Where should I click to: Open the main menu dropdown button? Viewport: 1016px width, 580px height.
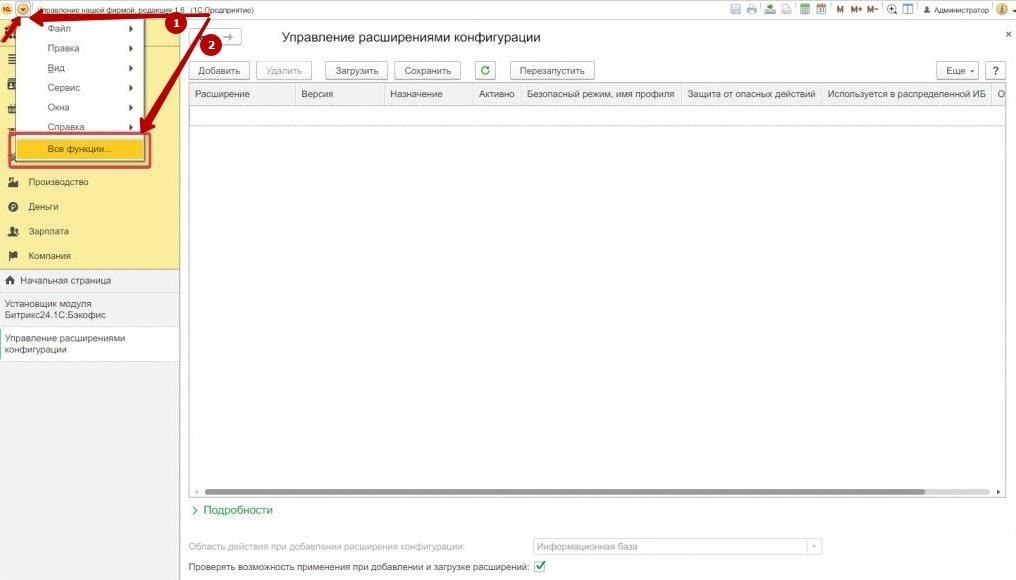pos(23,9)
